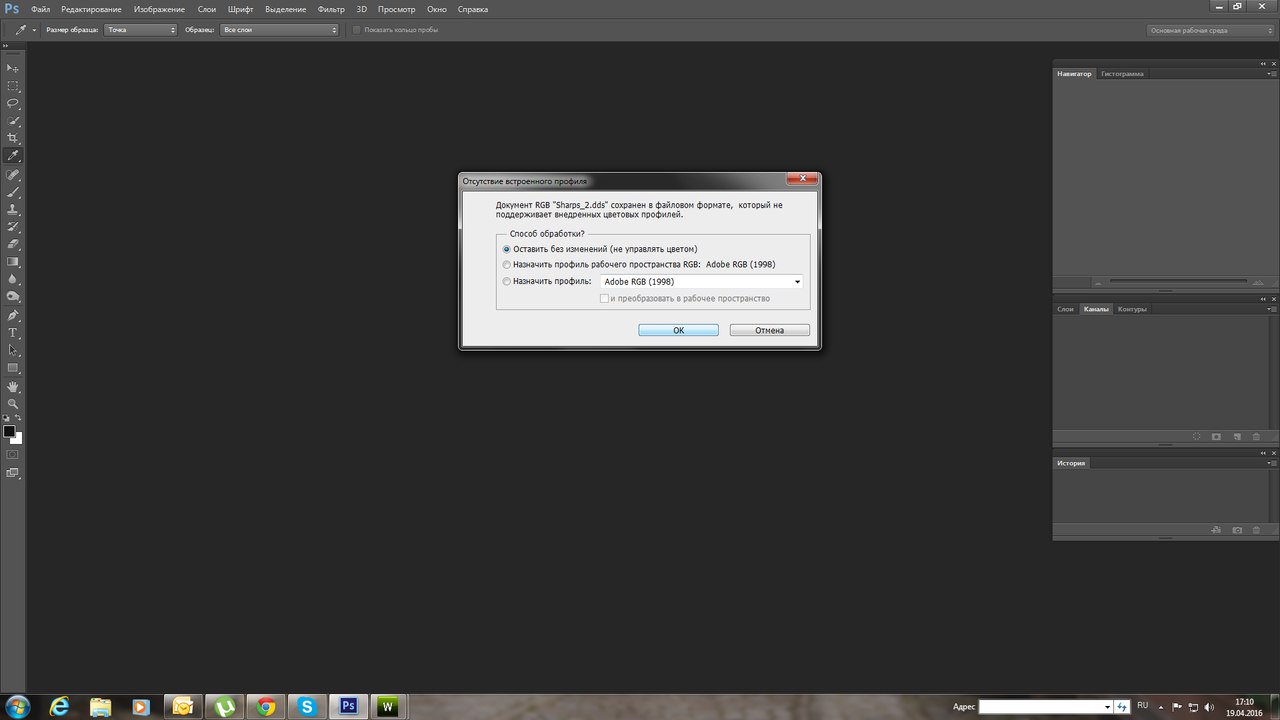Select the Zoom tool
This screenshot has height=720, width=1280.
click(13, 404)
